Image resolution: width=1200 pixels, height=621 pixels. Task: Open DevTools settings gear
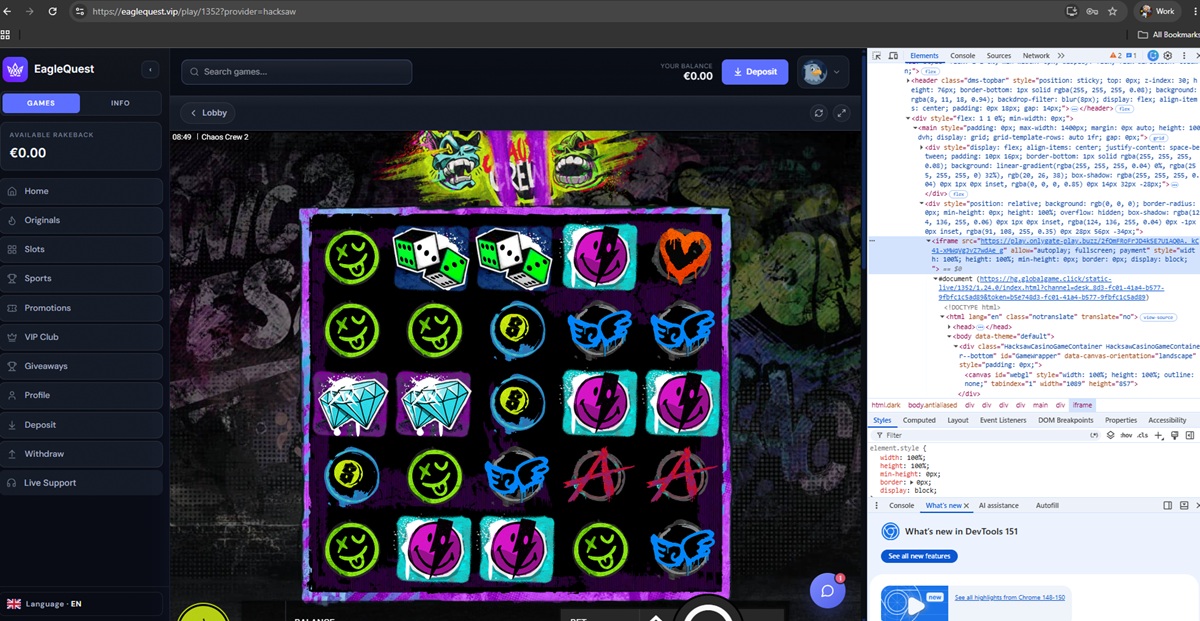click(x=1167, y=56)
